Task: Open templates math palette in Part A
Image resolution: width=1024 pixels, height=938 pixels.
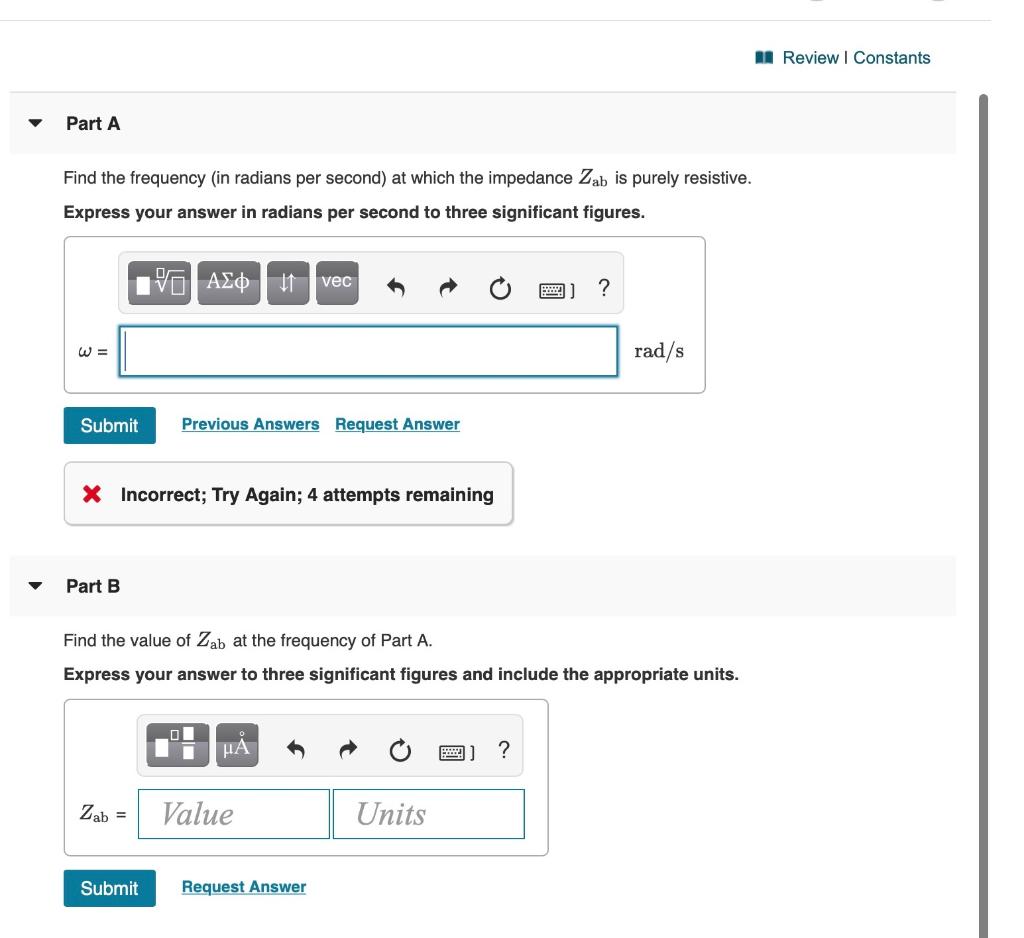Action: pyautogui.click(x=159, y=283)
